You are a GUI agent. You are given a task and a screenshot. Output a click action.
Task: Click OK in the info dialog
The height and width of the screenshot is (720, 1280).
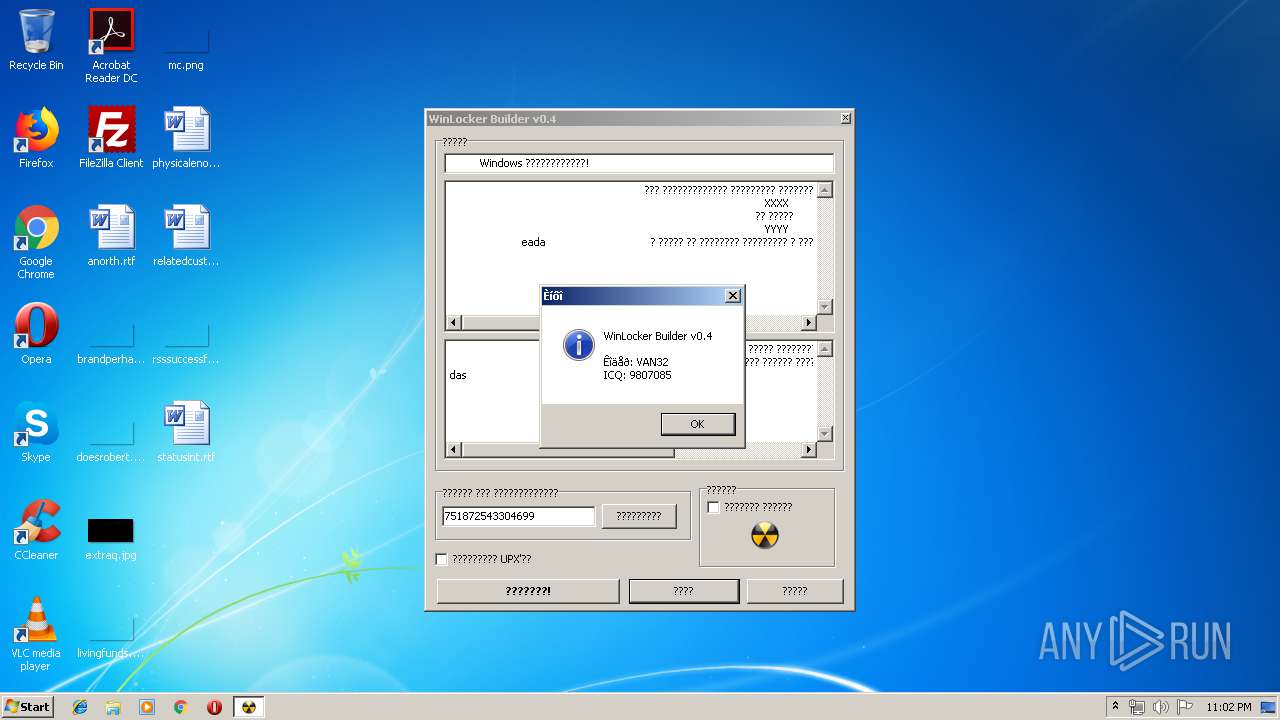pyautogui.click(x=697, y=424)
